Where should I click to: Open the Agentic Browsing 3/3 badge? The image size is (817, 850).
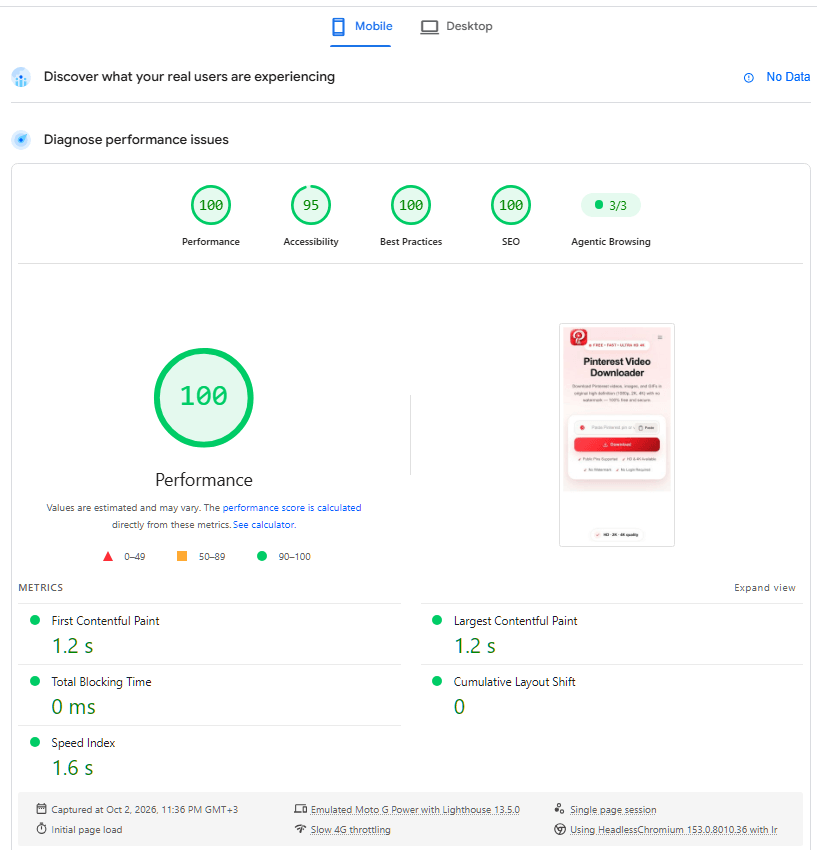(611, 205)
